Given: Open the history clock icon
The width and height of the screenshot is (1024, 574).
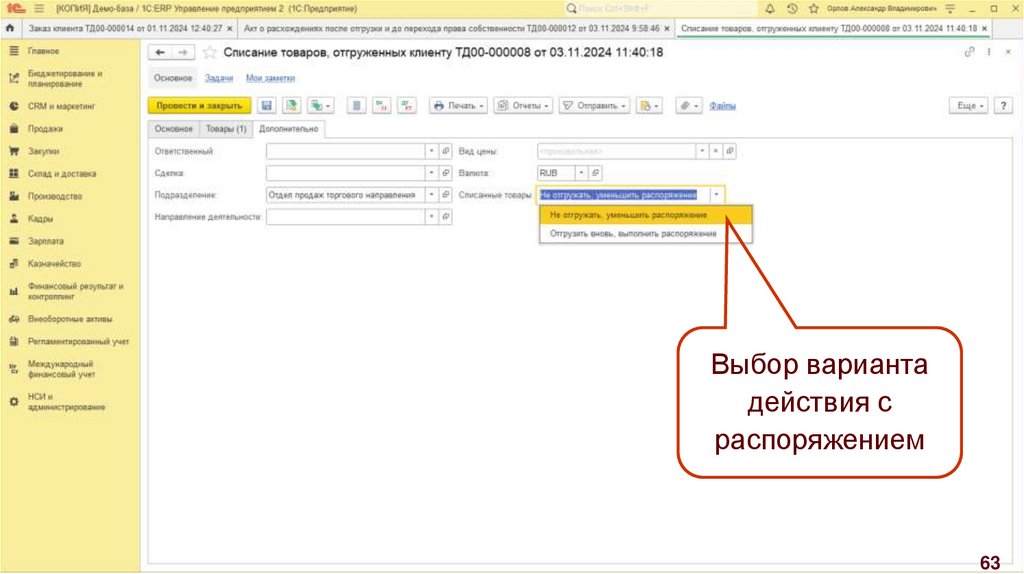Looking at the screenshot, I should coord(792,8).
